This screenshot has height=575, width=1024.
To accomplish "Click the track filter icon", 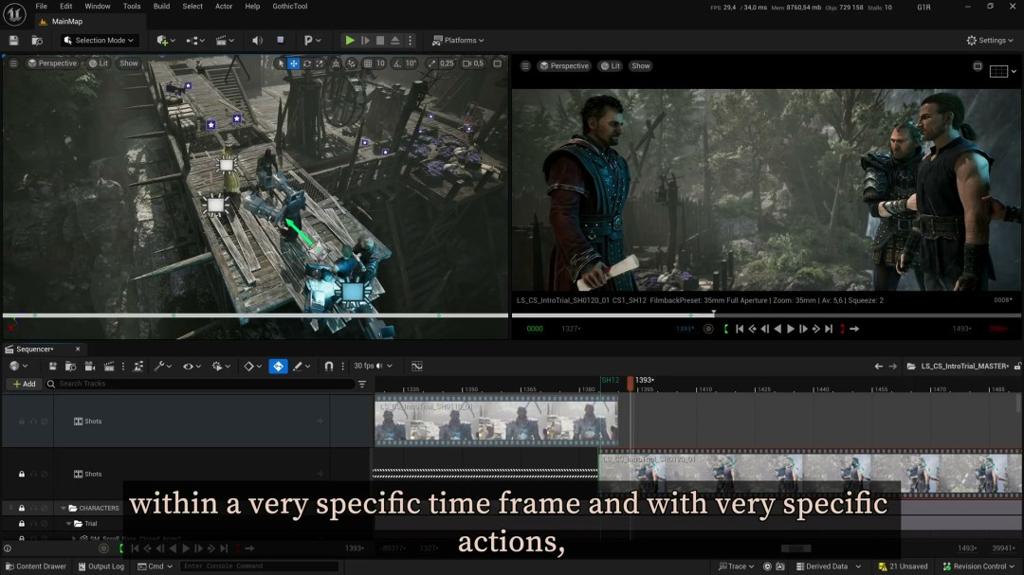I will [x=362, y=384].
